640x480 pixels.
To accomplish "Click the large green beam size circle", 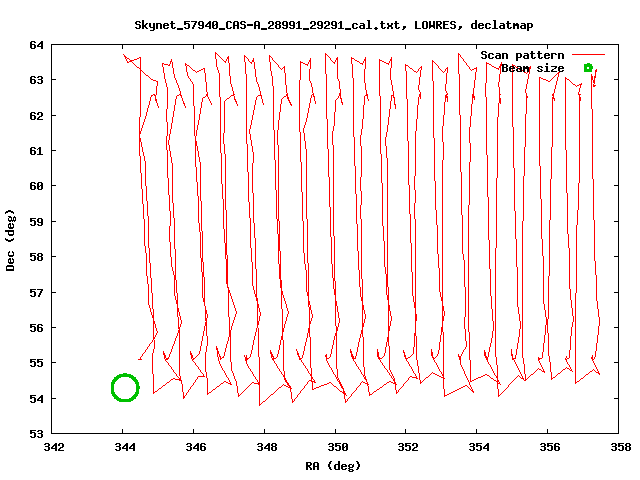I will [x=125, y=387].
